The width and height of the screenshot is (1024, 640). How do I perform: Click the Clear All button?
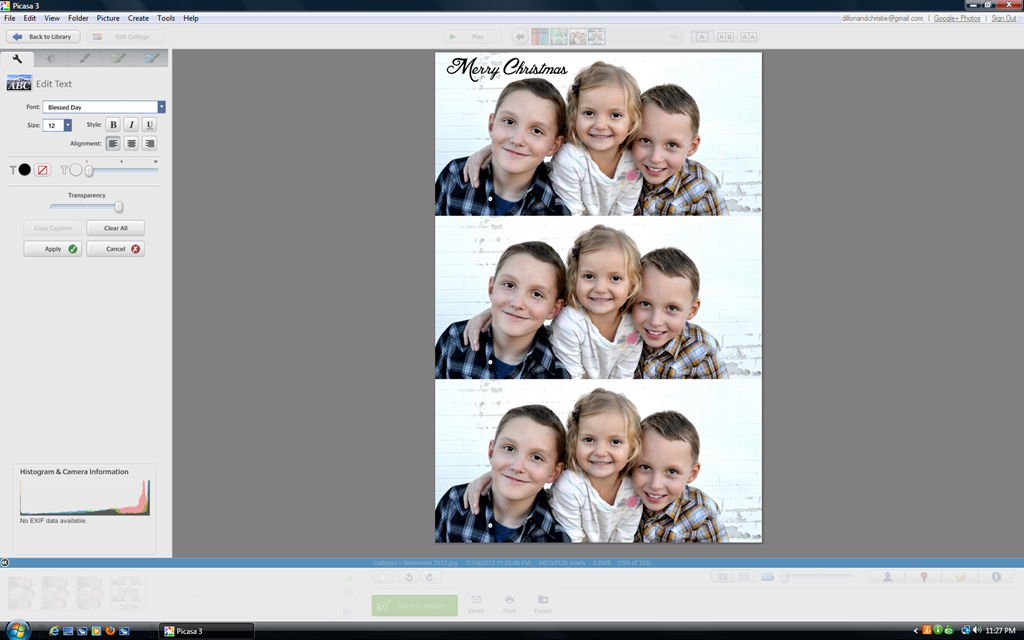pyautogui.click(x=116, y=228)
